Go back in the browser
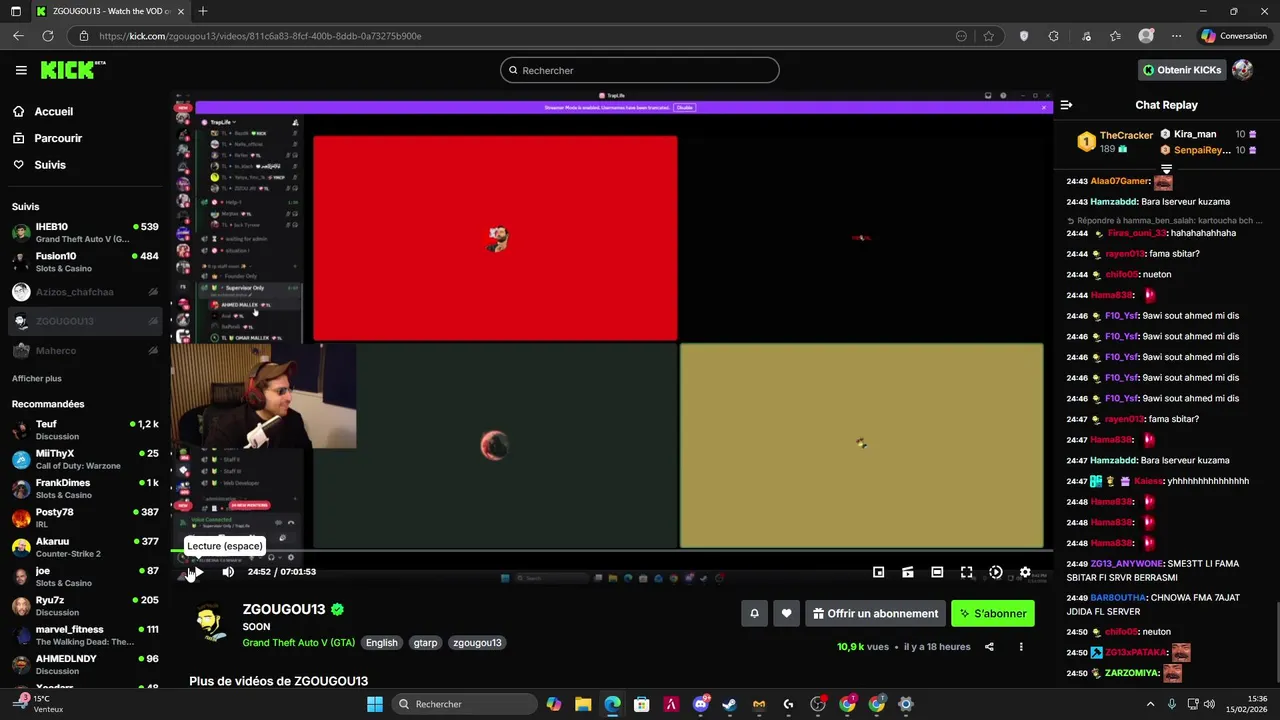 (x=18, y=36)
